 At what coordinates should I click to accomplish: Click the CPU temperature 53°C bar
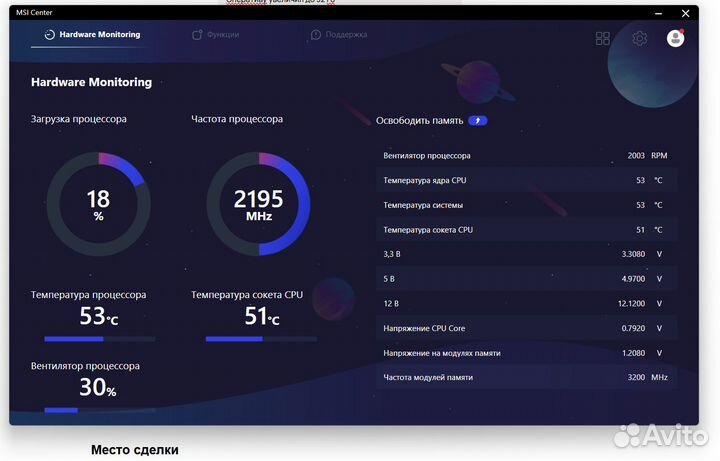pos(93,339)
